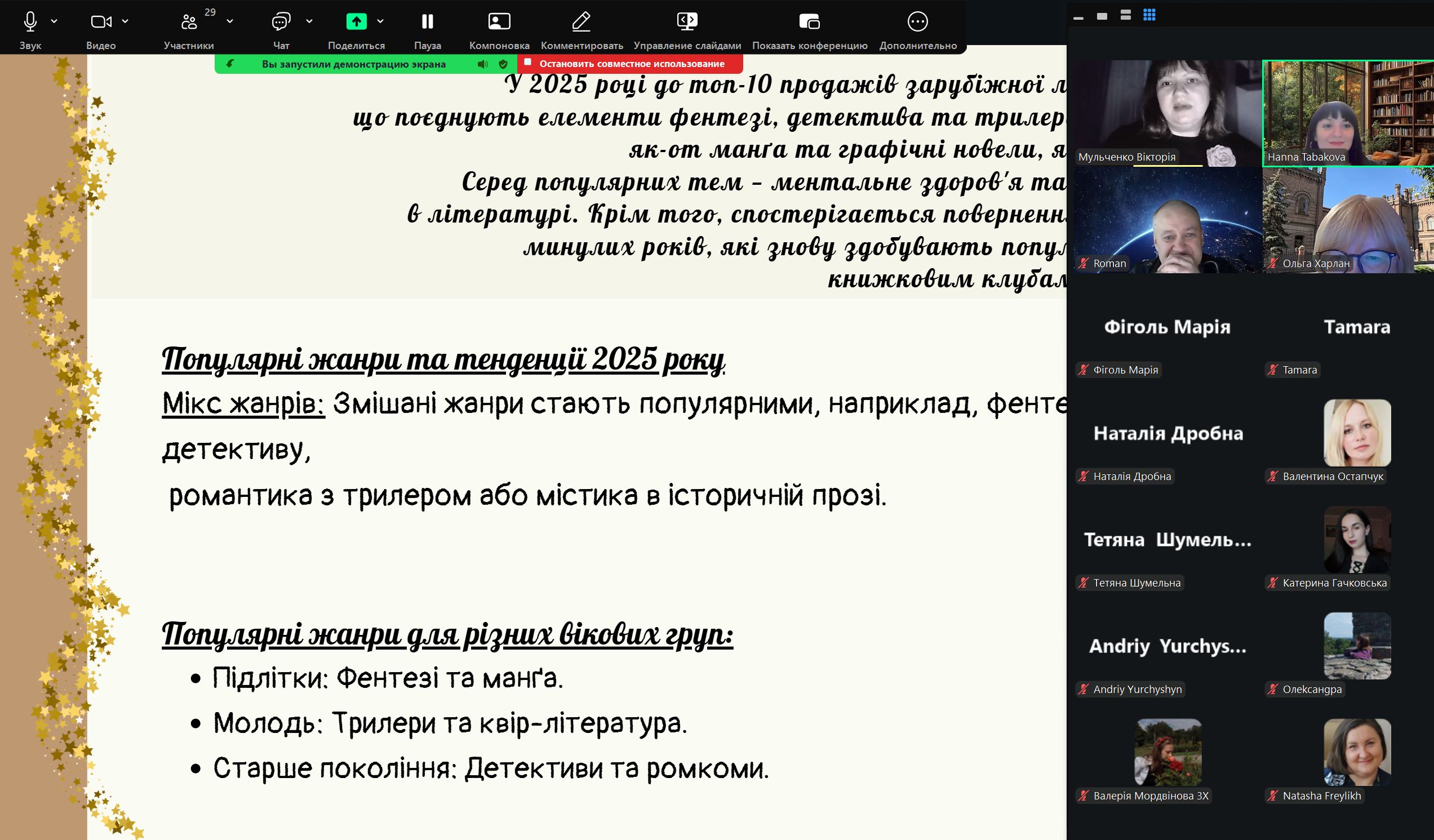Click the green Поделиться share icon

coord(356,21)
